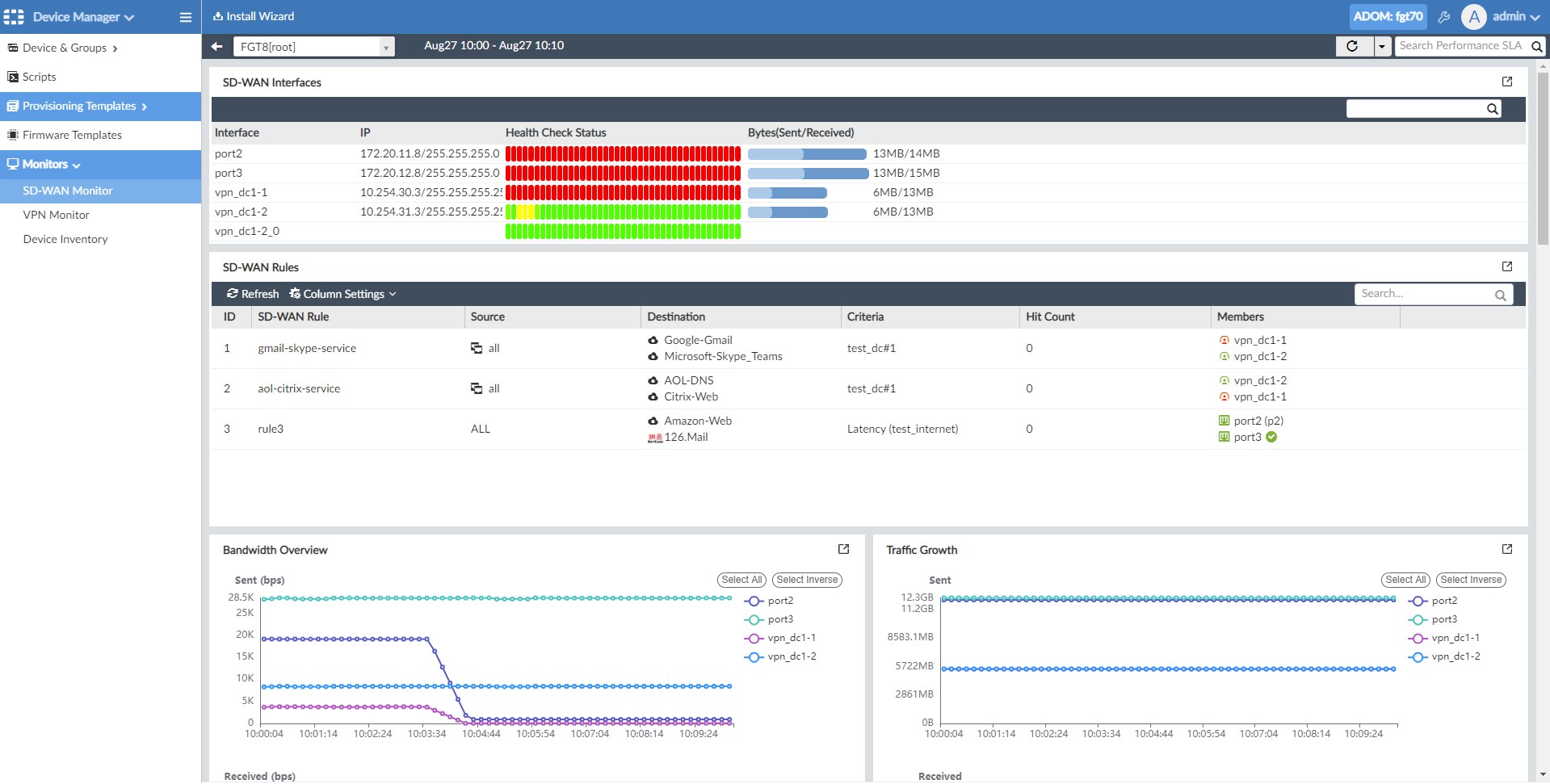Click the back arrow icon

click(216, 47)
